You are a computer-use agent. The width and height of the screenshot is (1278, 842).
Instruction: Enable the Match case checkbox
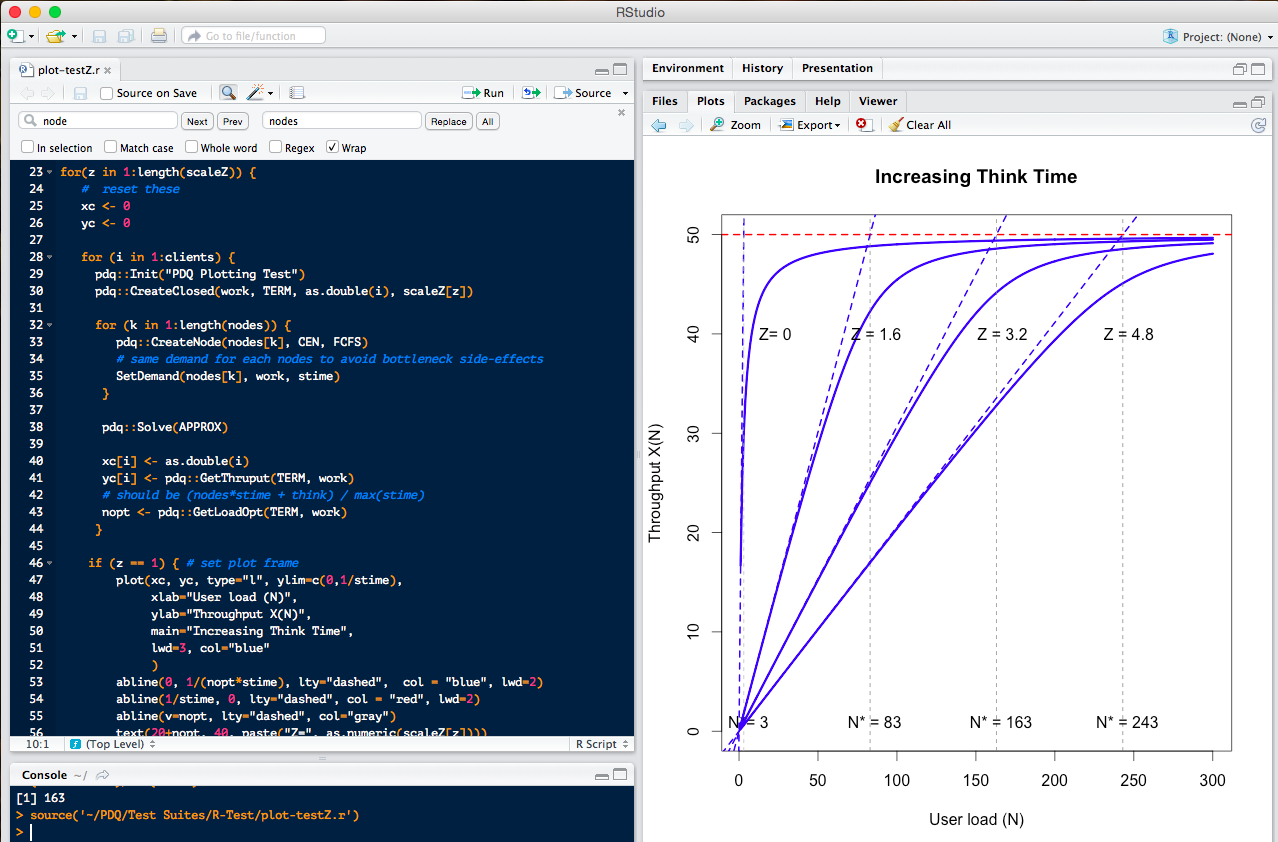point(111,147)
